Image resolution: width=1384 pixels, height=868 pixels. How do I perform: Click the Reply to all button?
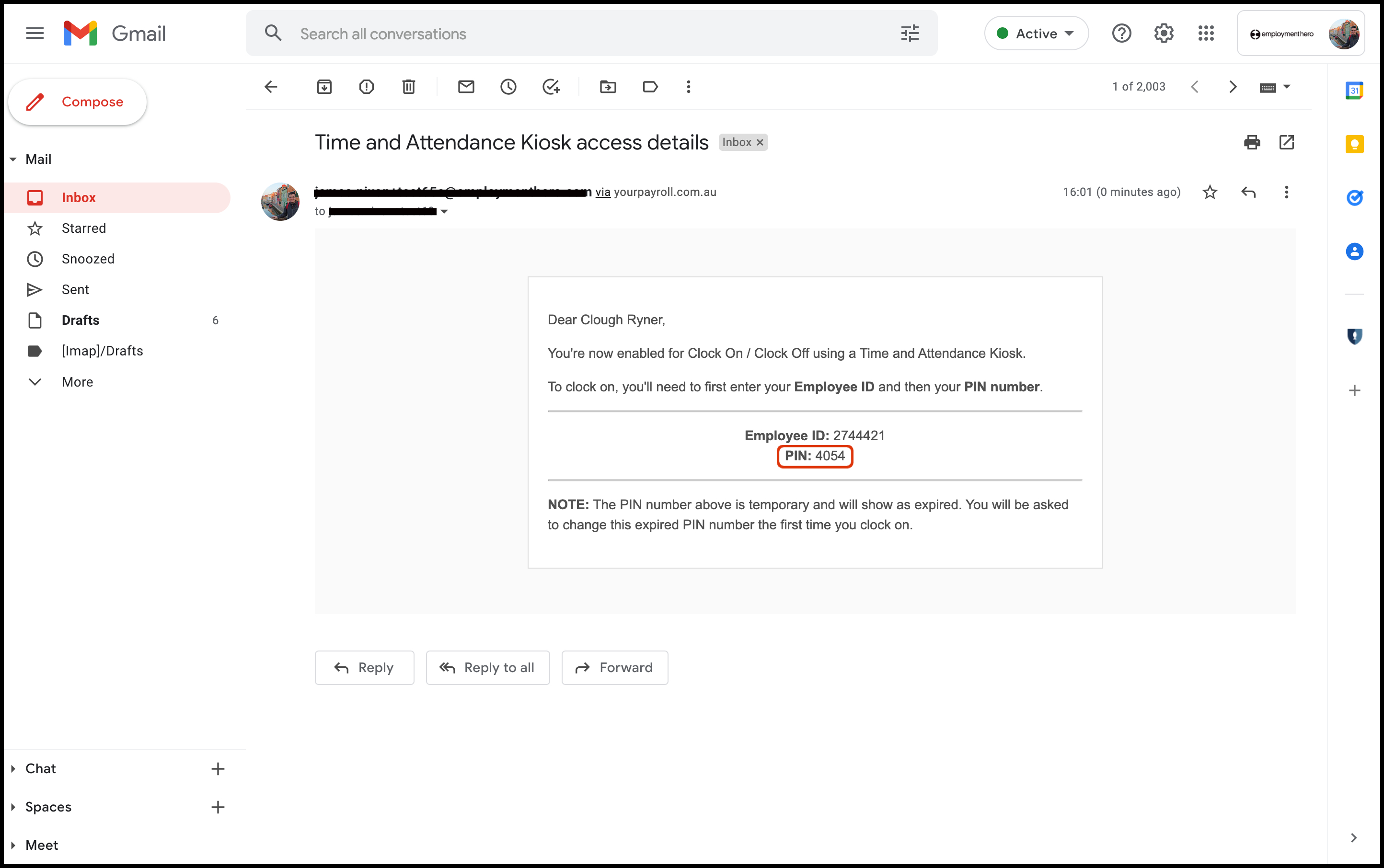point(487,668)
